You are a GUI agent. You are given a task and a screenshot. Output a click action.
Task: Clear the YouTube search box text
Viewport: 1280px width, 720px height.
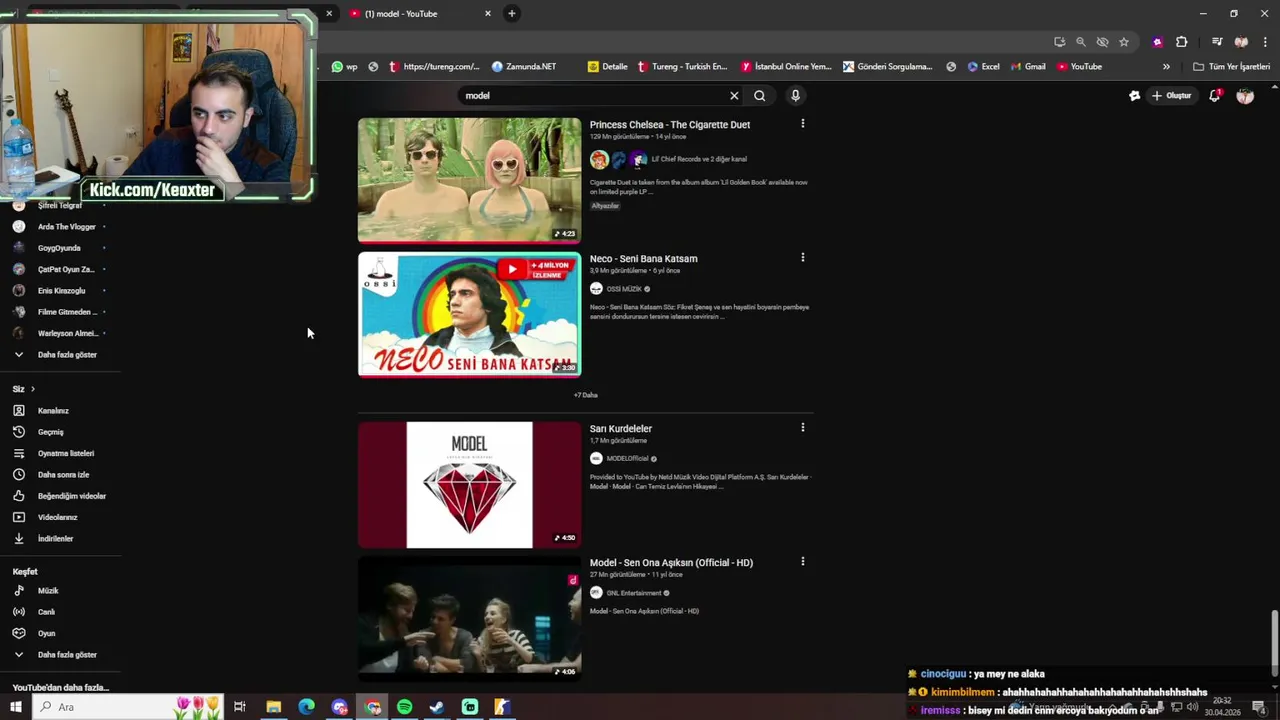pyautogui.click(x=734, y=96)
